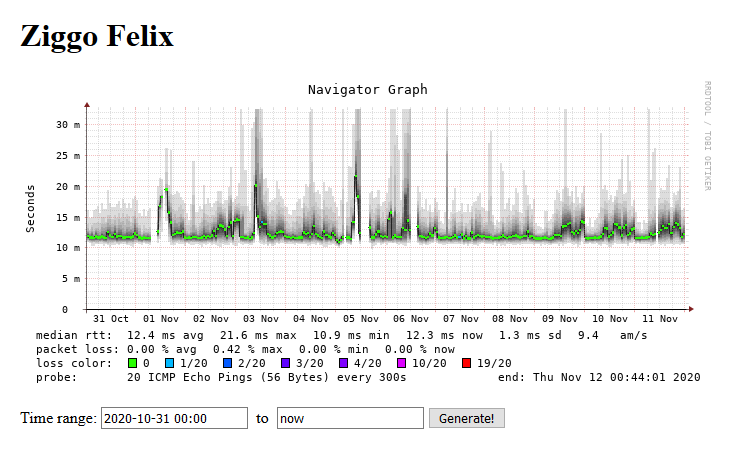The width and height of the screenshot is (753, 452).
Task: Click the indigo 3/20 loss swatch
Action: tap(285, 363)
